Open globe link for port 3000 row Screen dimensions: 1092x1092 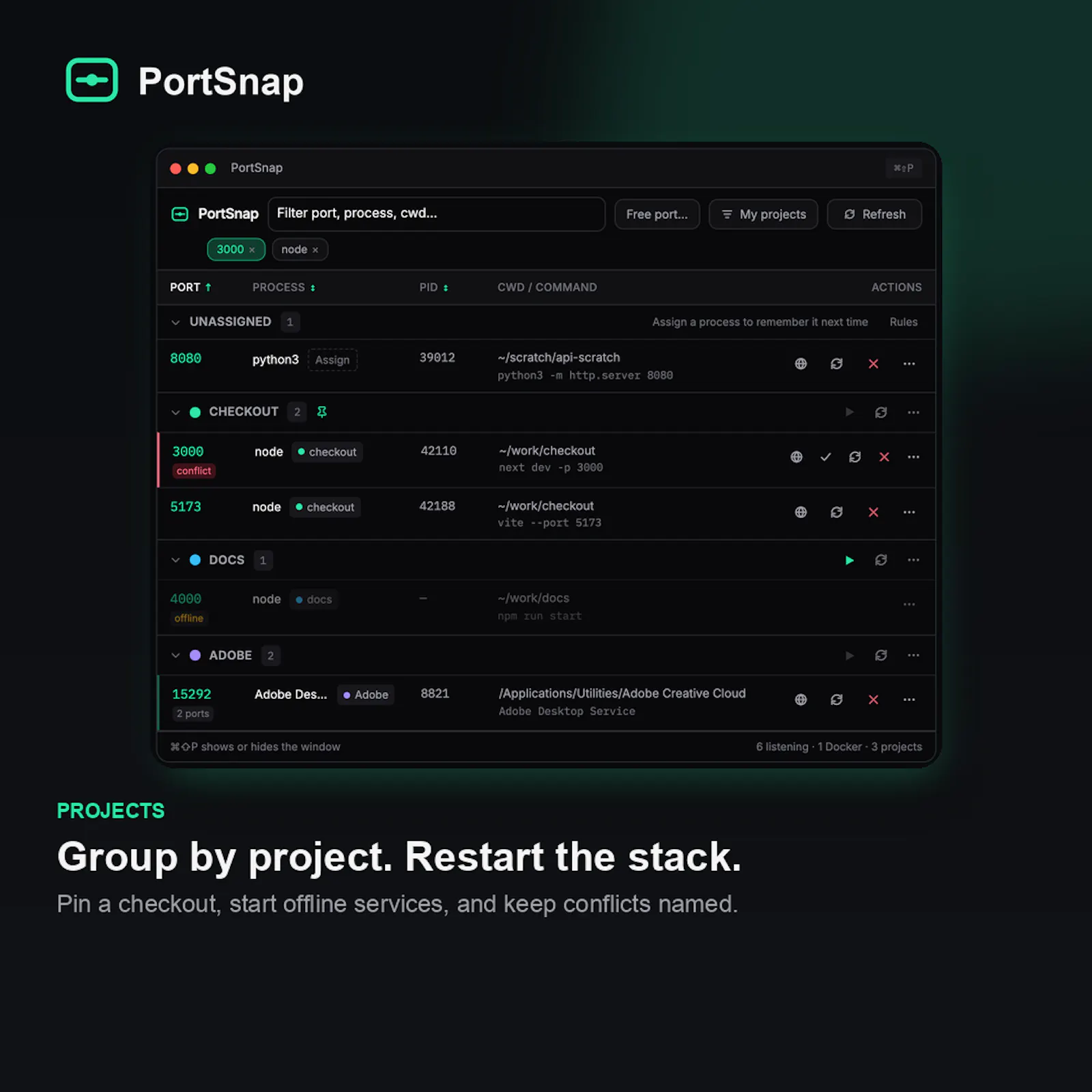pos(796,457)
